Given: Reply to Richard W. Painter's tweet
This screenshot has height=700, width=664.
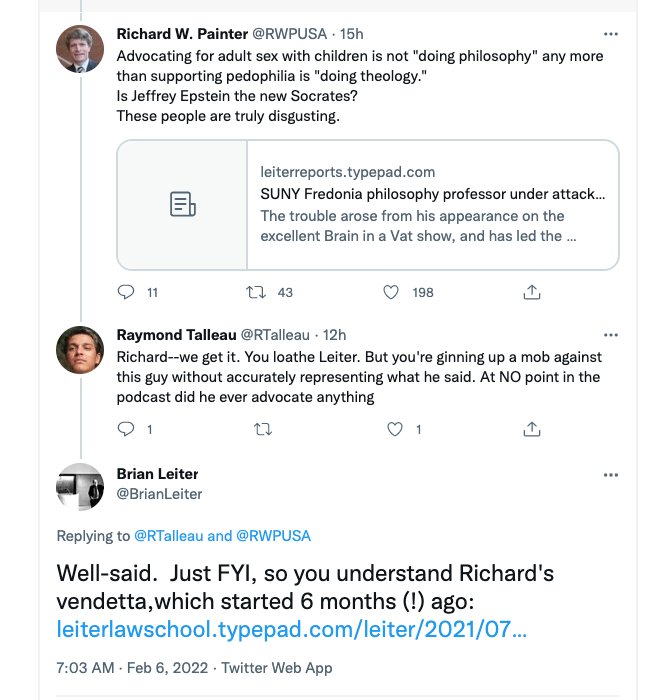Looking at the screenshot, I should (x=126, y=292).
